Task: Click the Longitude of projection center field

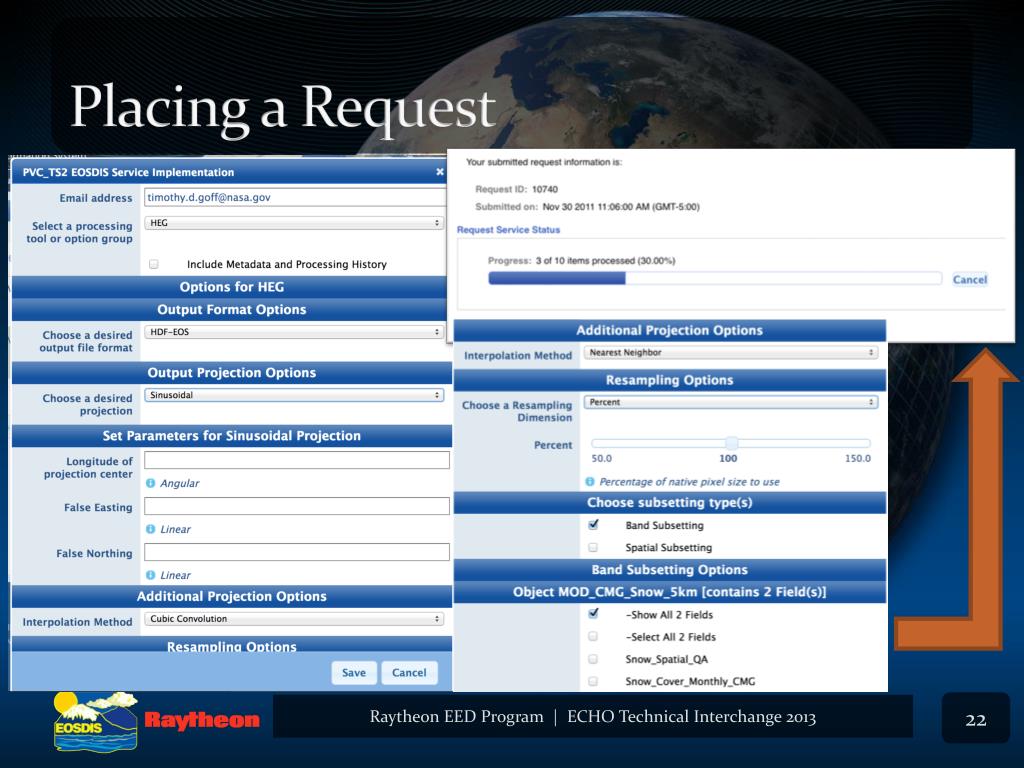Action: tap(296, 460)
